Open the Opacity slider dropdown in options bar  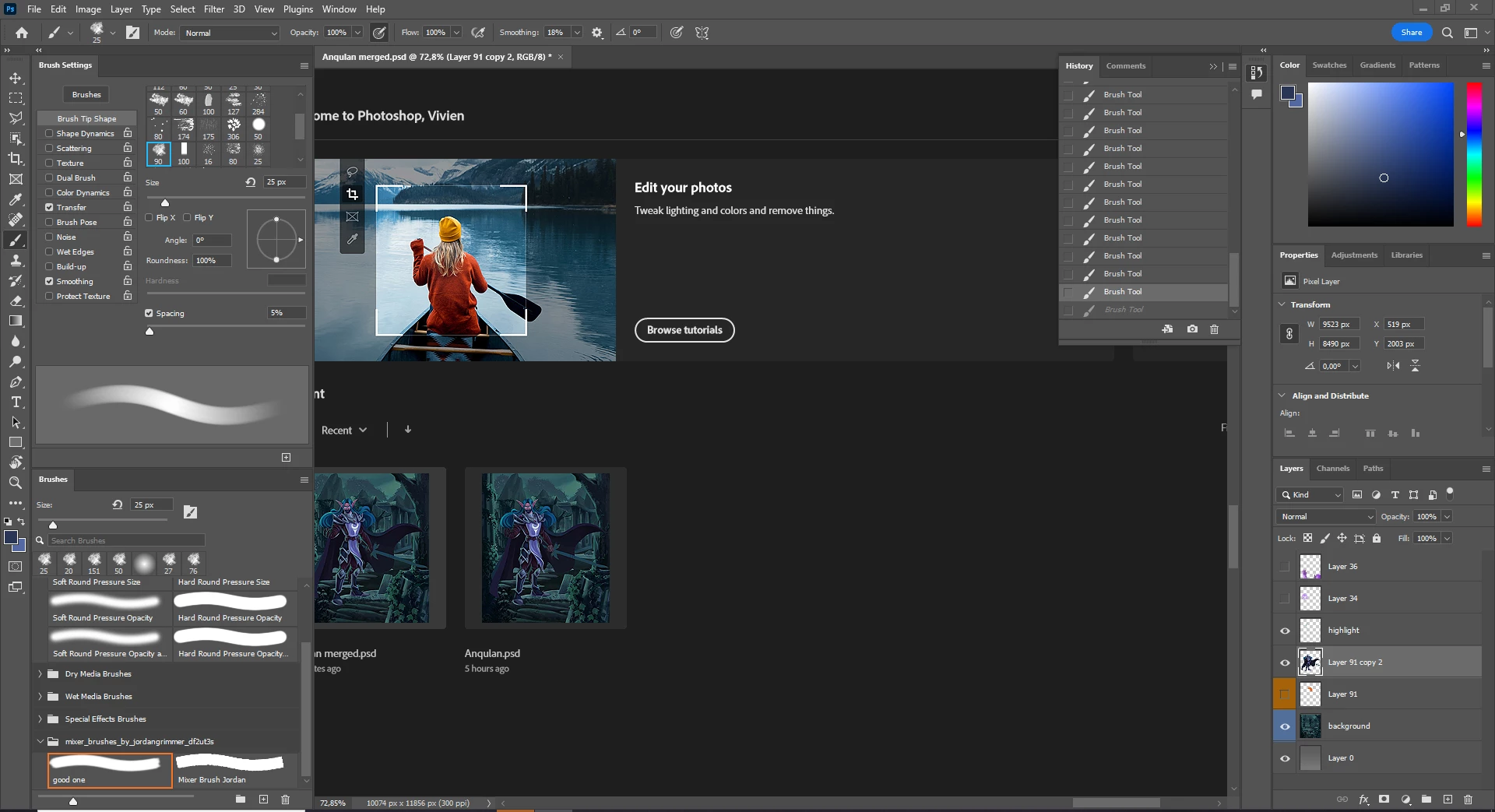357,33
